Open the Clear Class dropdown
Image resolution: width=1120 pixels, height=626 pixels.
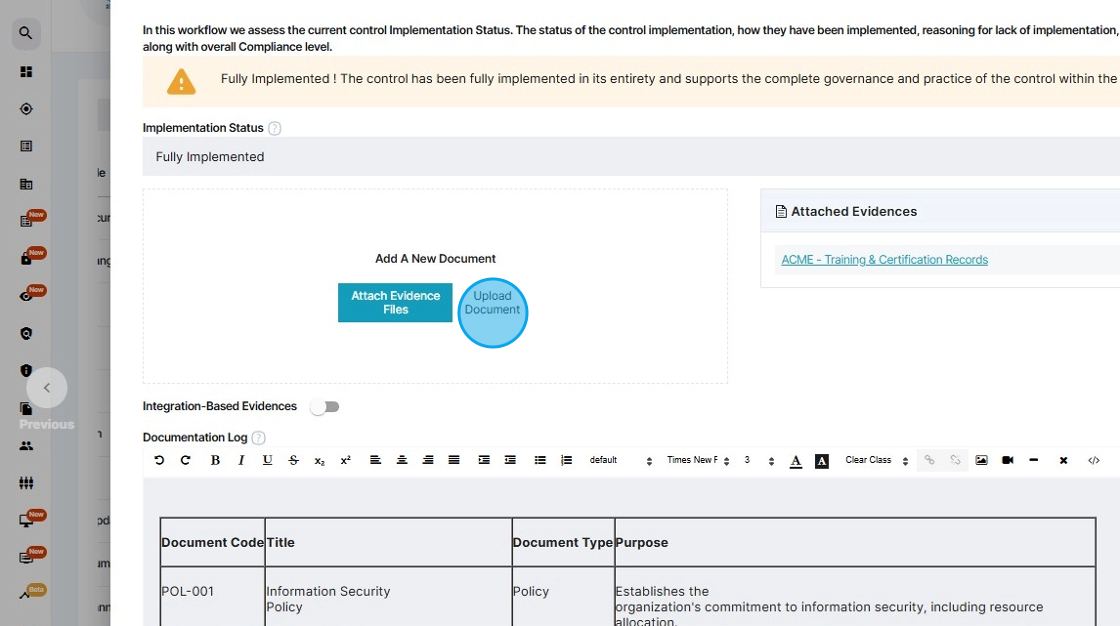click(876, 460)
